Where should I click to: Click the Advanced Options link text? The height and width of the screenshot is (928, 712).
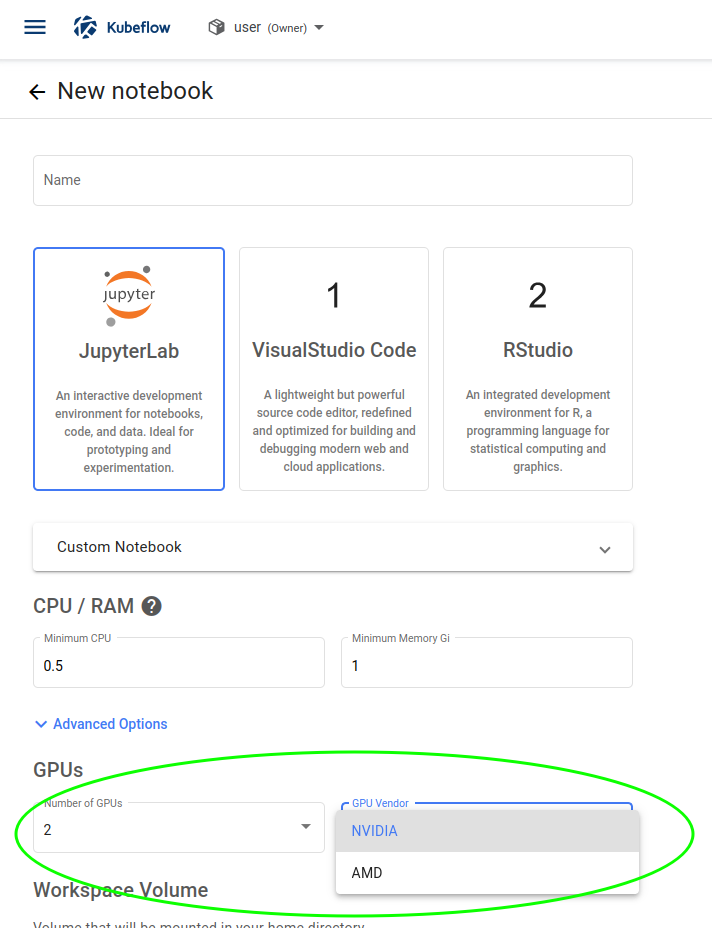pos(110,724)
